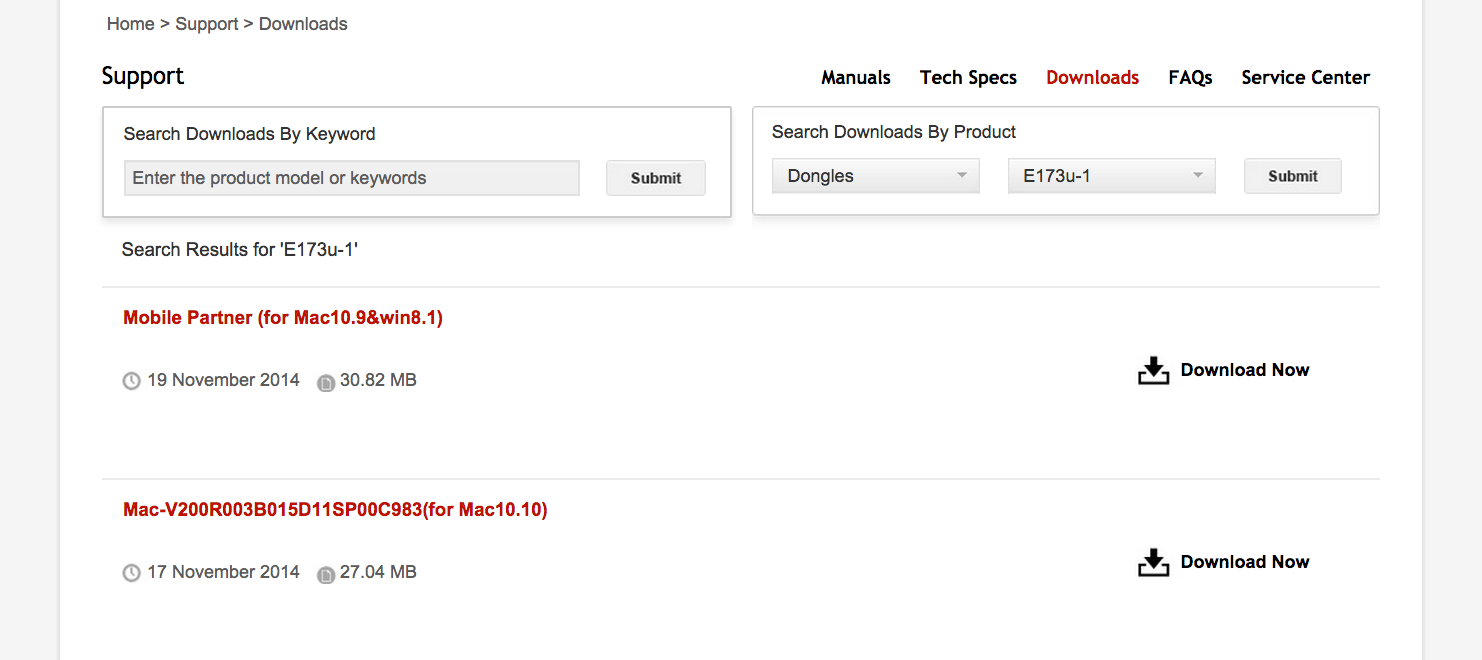Screen dimensions: 1482x660
Task: Open Mac-V200R003B015D11SP00C983 title link
Action: coord(335,510)
